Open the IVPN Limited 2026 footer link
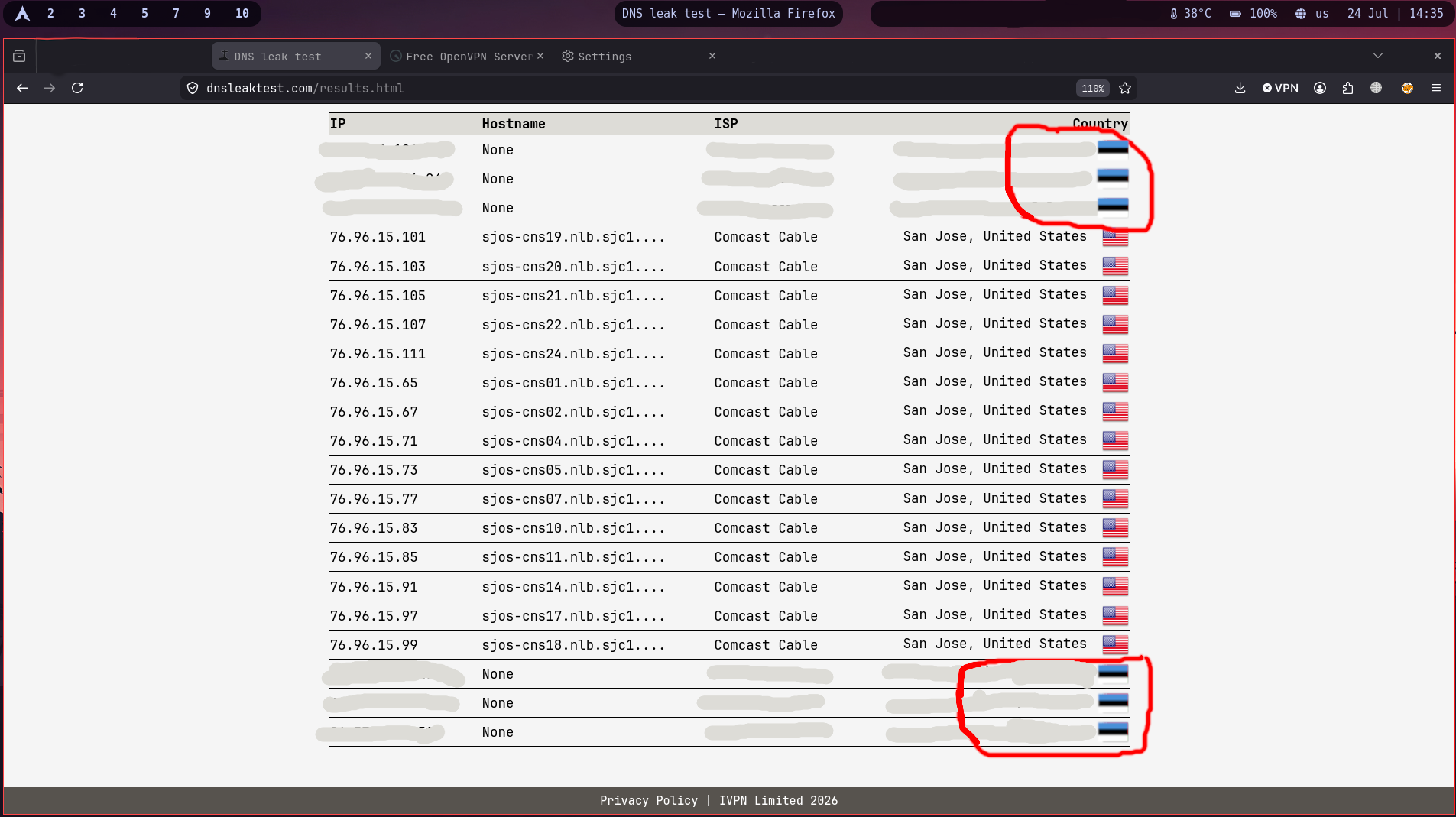The width and height of the screenshot is (1456, 817). [778, 800]
